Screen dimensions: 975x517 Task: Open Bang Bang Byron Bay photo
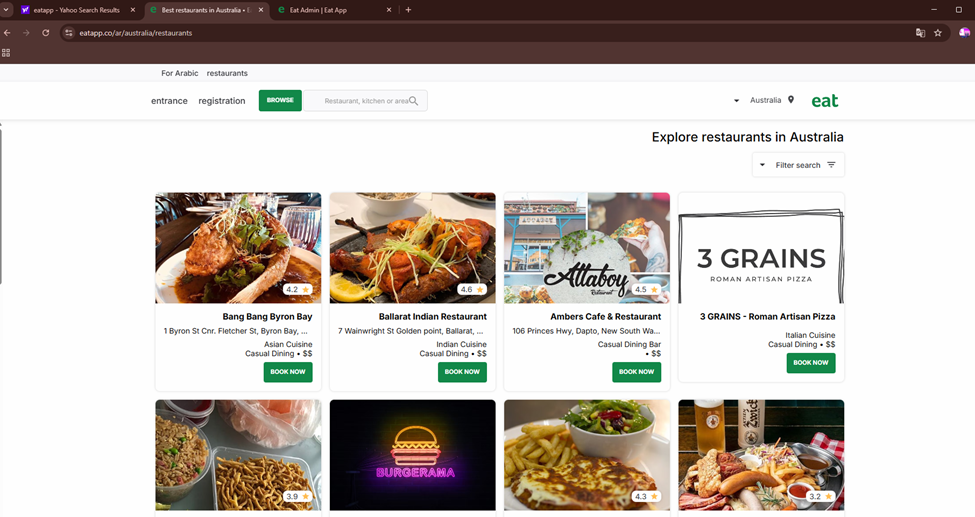238,248
